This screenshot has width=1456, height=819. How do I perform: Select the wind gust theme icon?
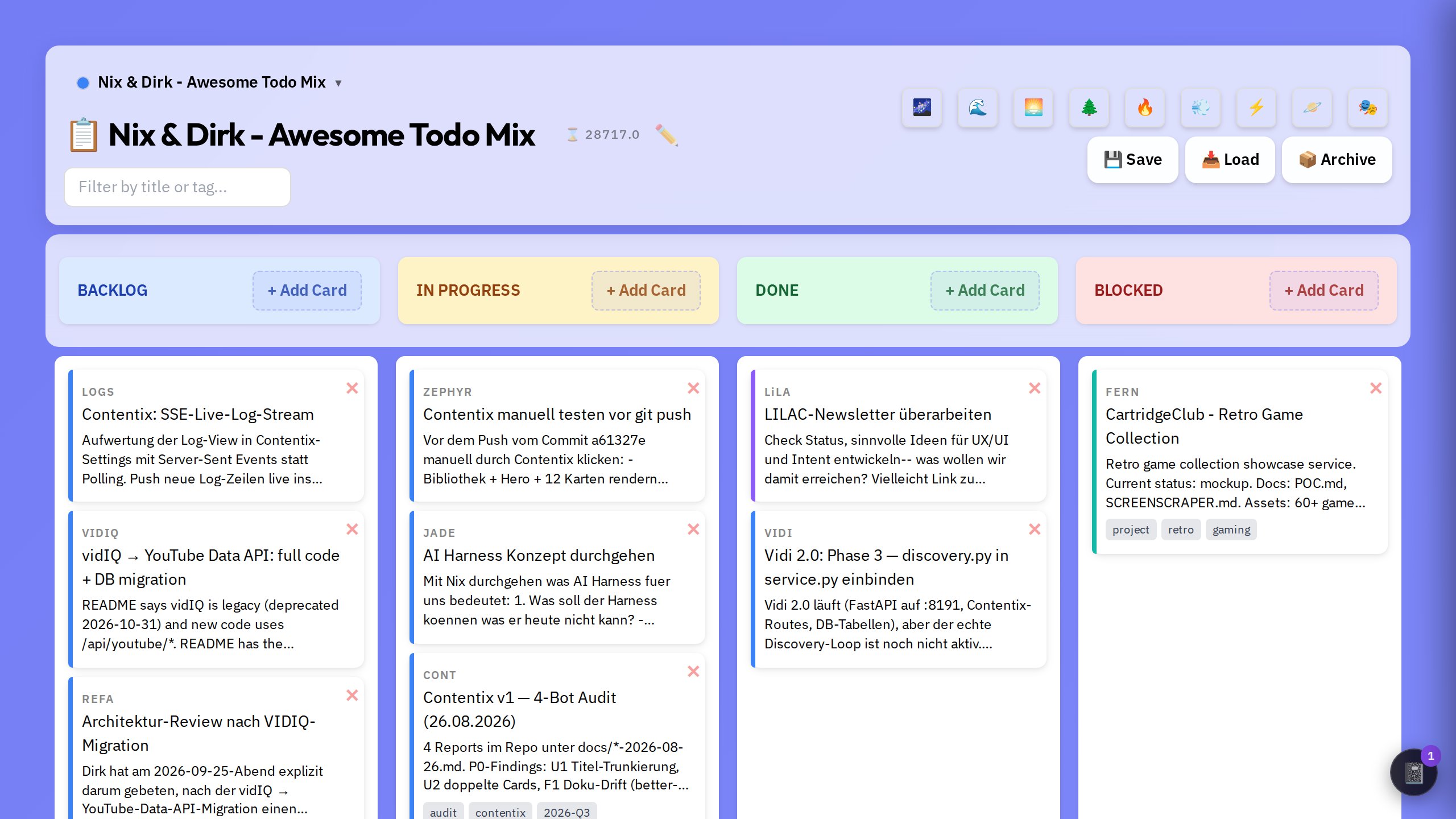tap(1201, 107)
